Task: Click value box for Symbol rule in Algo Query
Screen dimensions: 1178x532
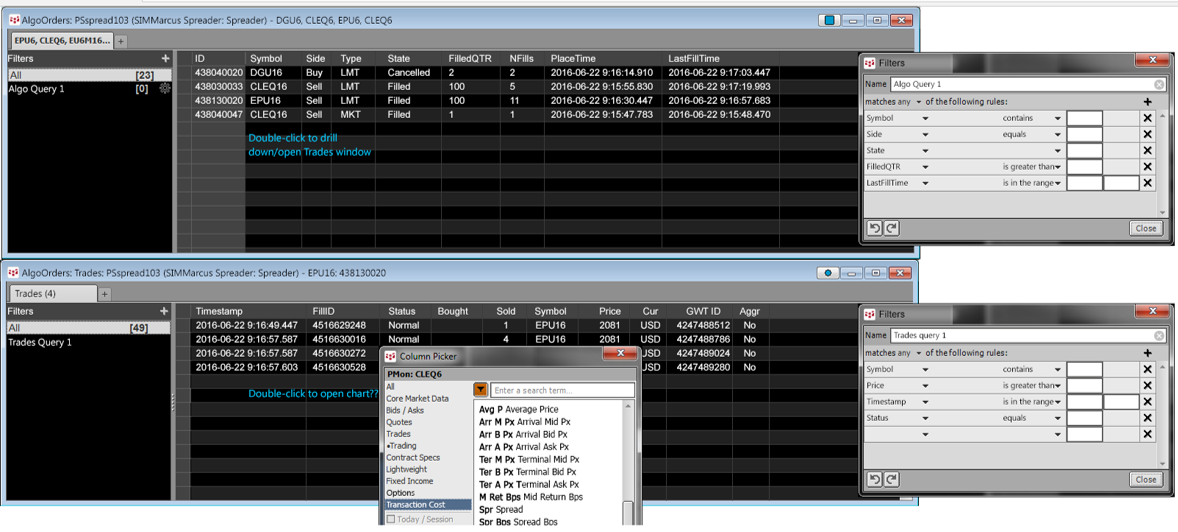Action: (1084, 118)
